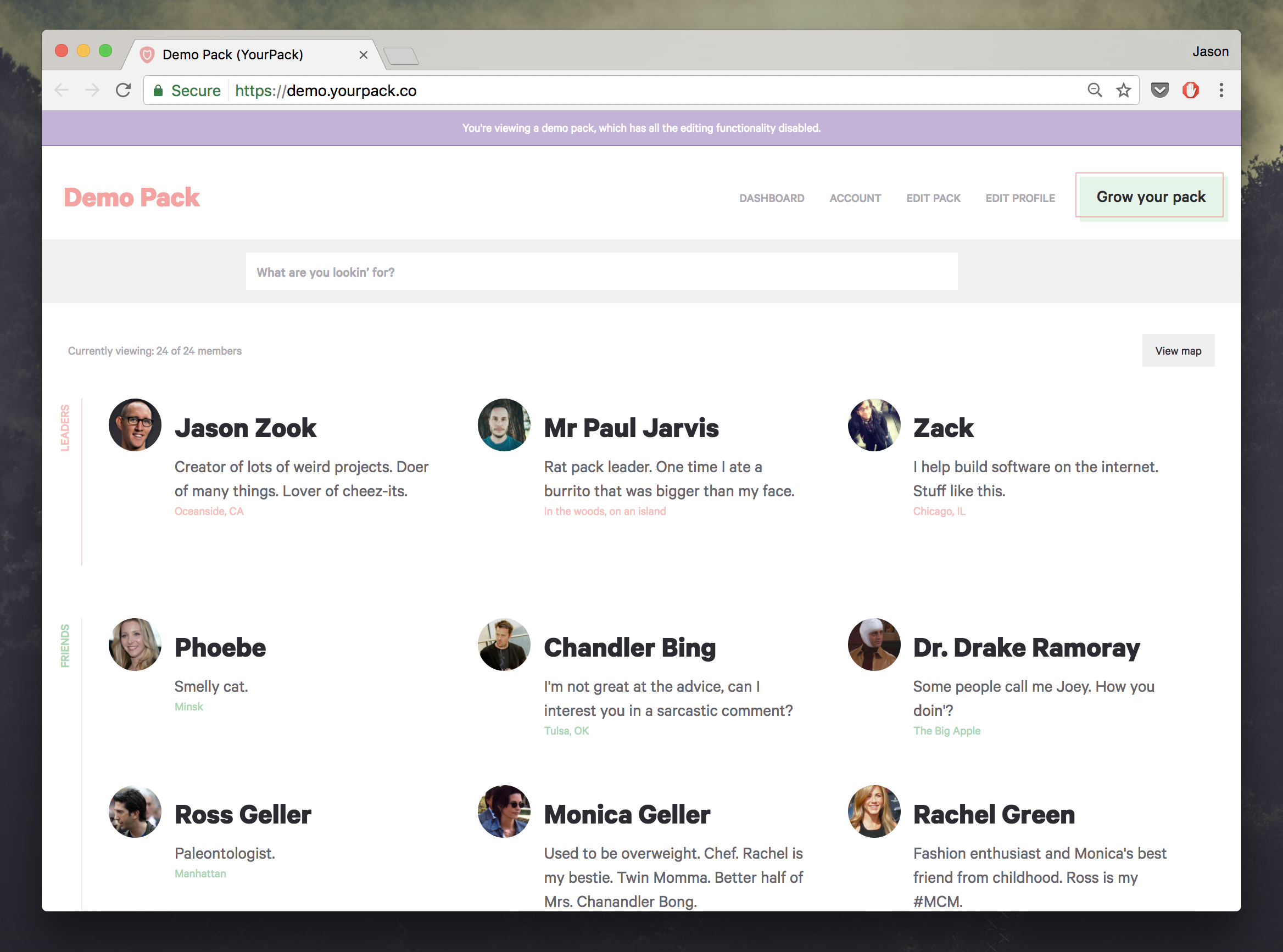The image size is (1283, 952).
Task: Open the Pocket extension icon
Action: 1159,91
